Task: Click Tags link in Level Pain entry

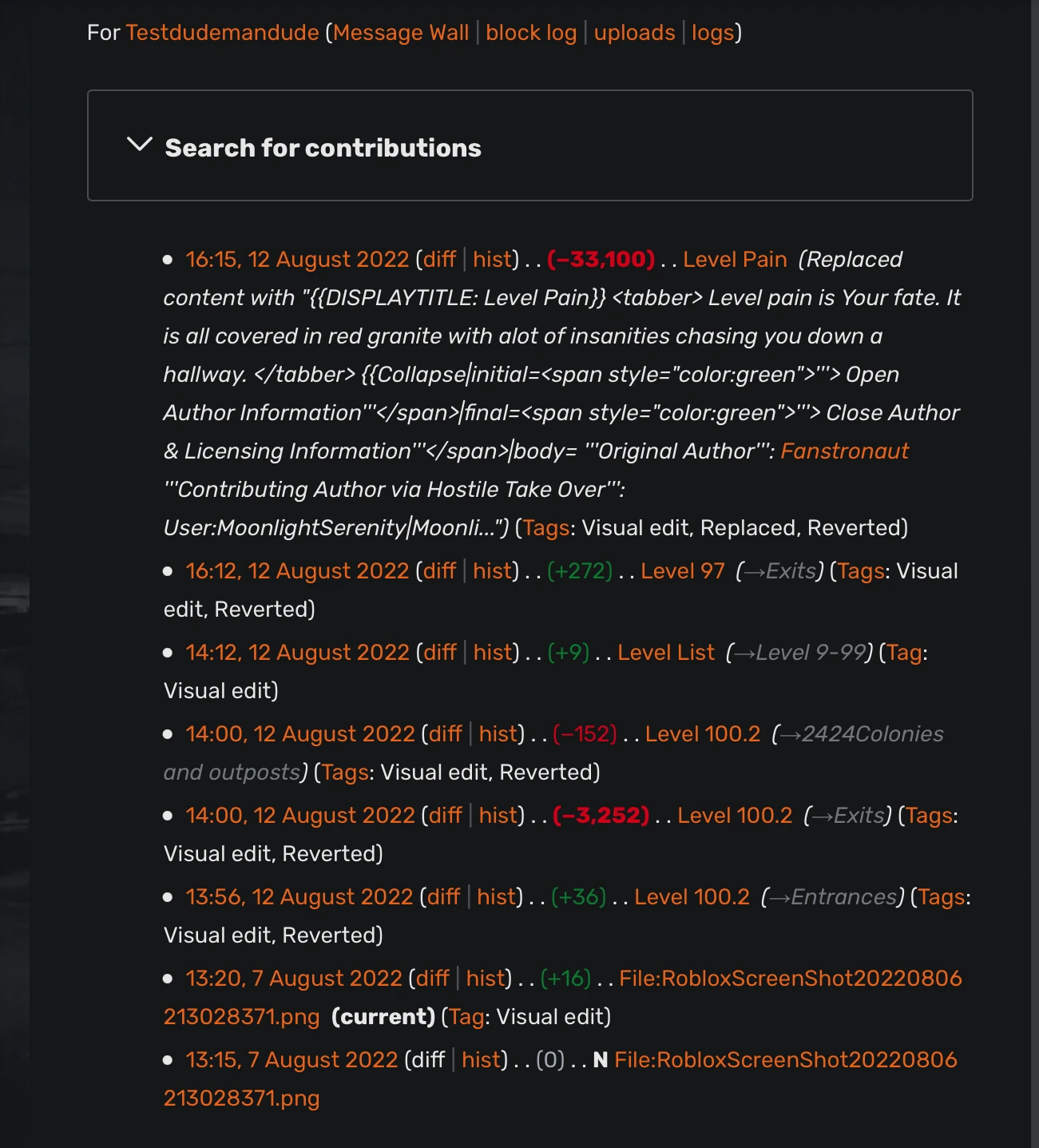Action: point(546,528)
